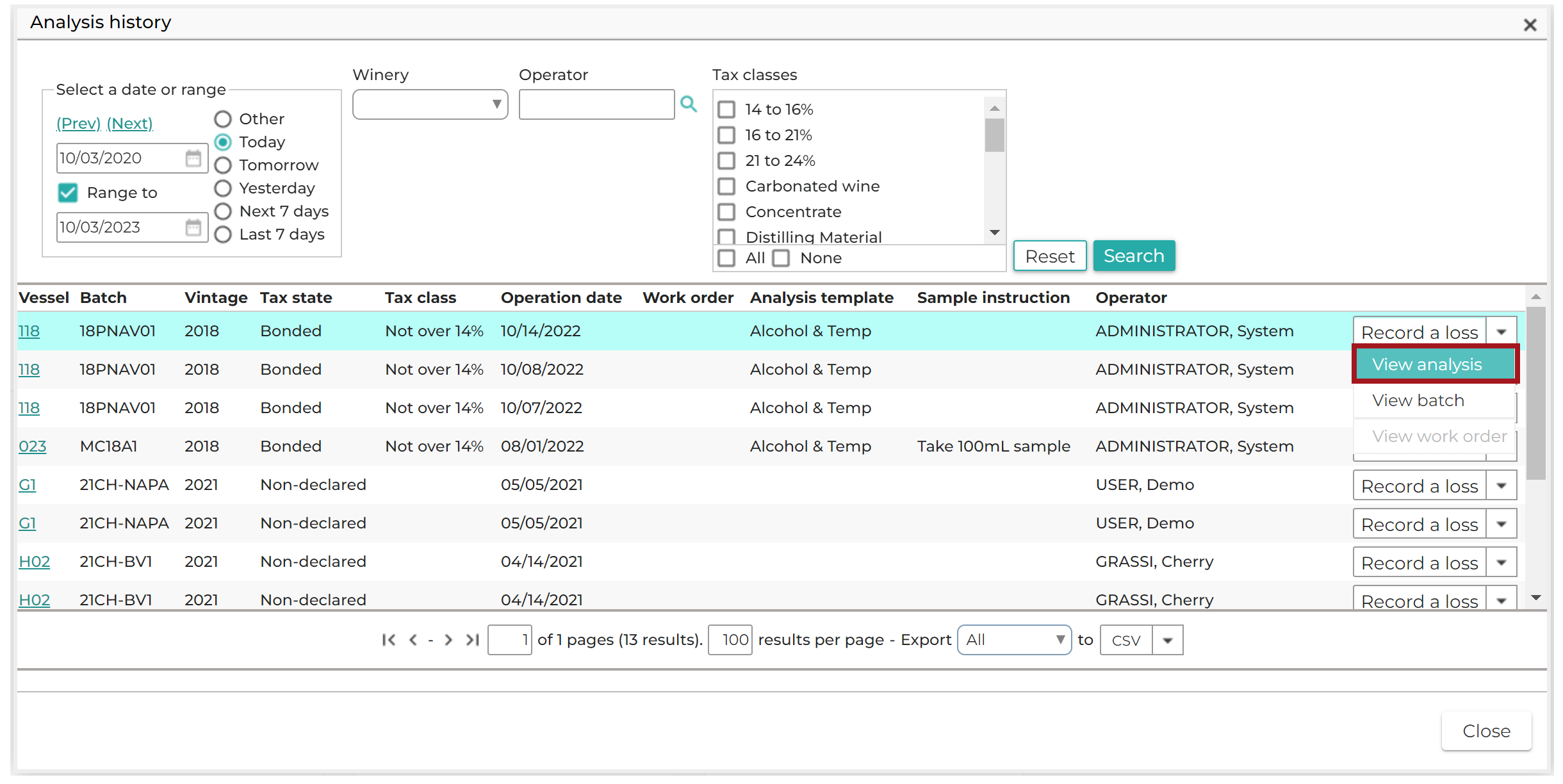Image resolution: width=1563 pixels, height=784 pixels.
Task: Select the Yesterday radio button
Action: 223,188
